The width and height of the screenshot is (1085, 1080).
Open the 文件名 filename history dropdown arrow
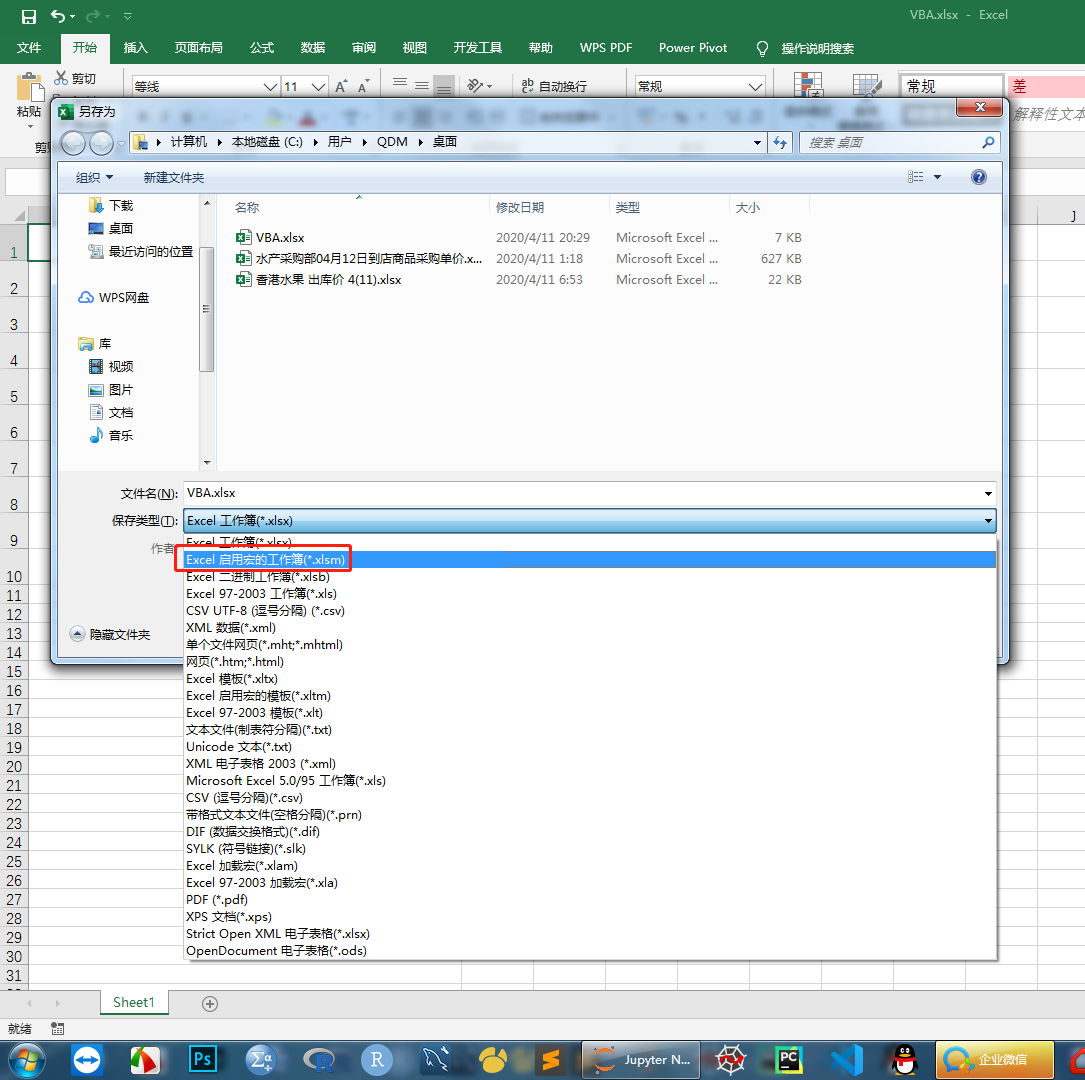tap(988, 493)
